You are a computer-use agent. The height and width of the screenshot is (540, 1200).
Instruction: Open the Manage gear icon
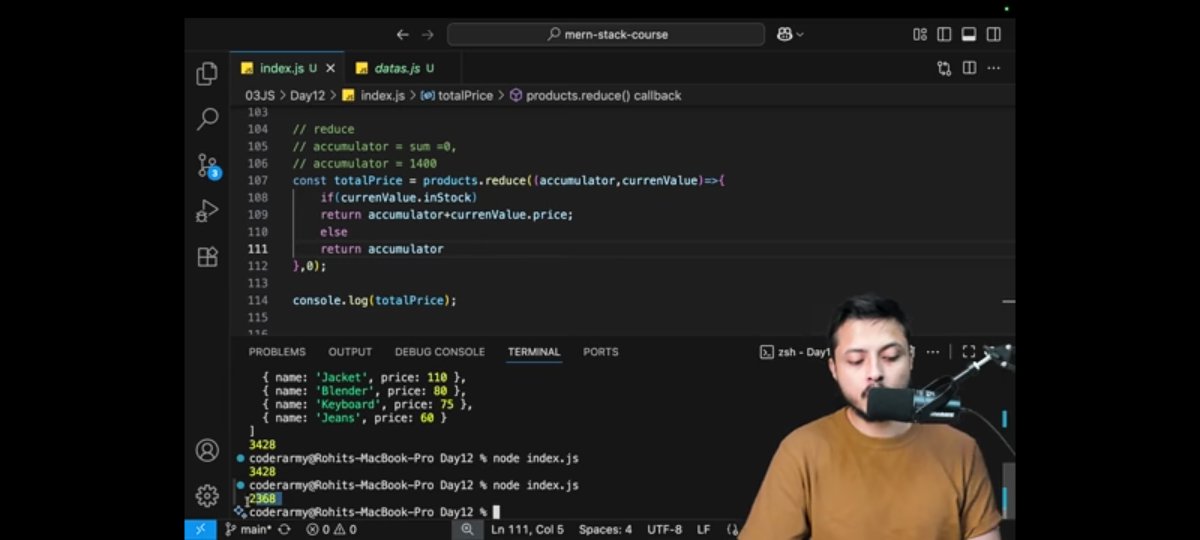coord(207,495)
